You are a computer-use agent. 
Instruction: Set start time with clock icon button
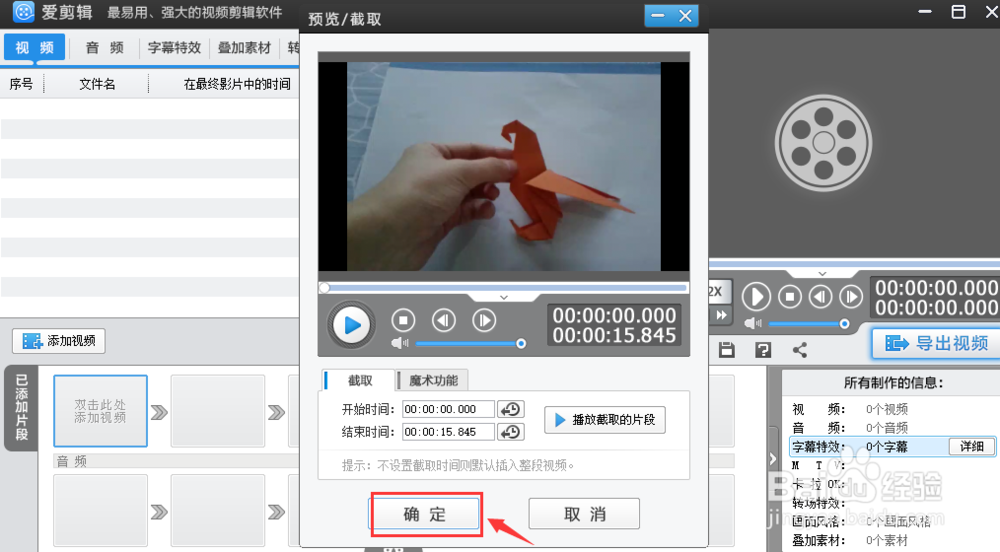(x=511, y=409)
